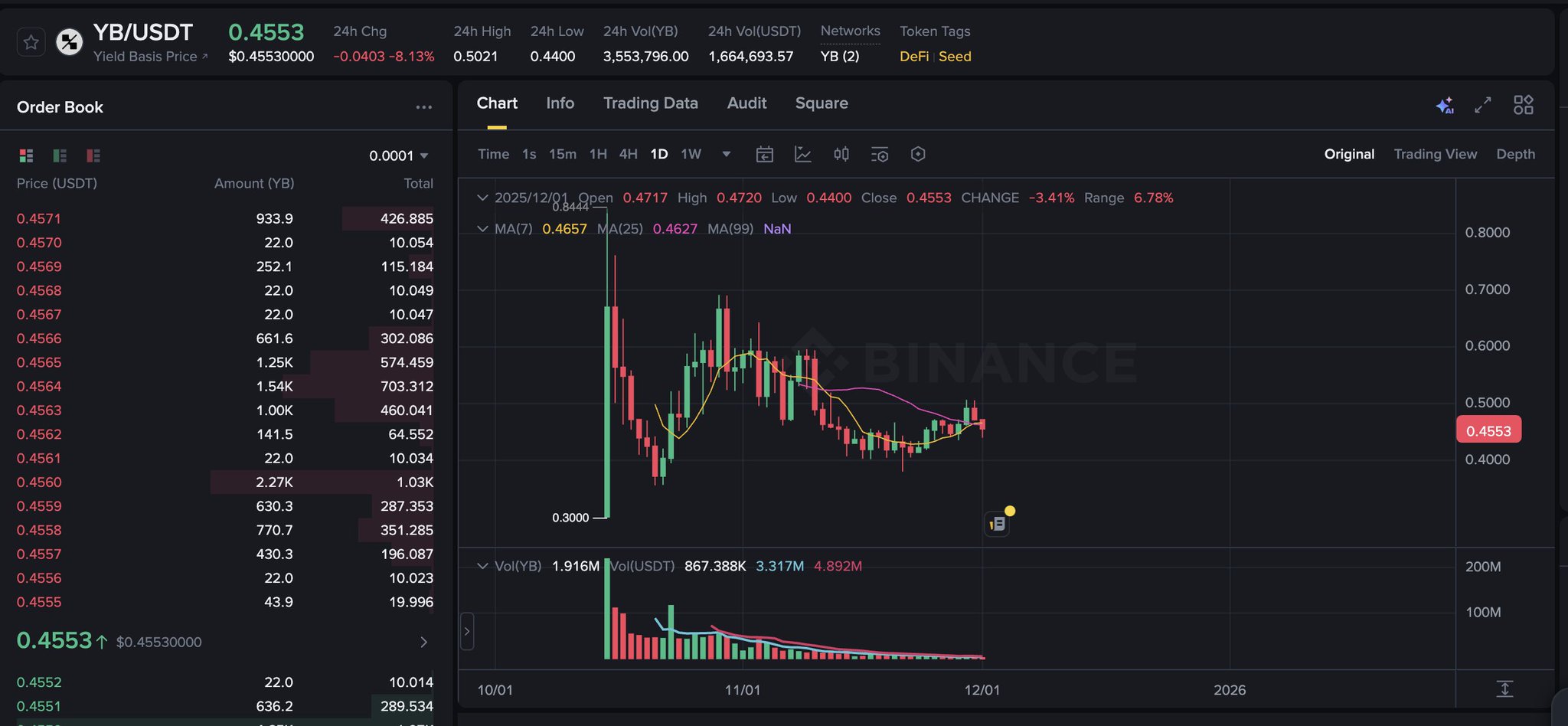Click amount 2.27K in order book
Screen dimensions: 1568x726
tap(274, 482)
